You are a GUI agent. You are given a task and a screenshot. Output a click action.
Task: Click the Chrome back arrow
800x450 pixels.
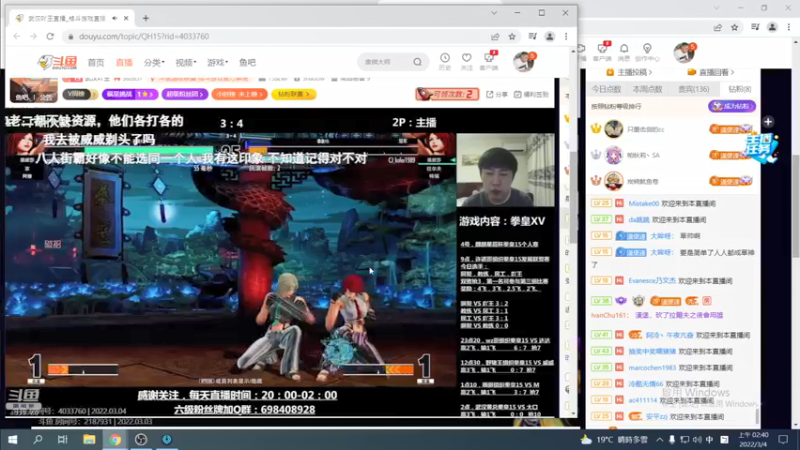17,36
